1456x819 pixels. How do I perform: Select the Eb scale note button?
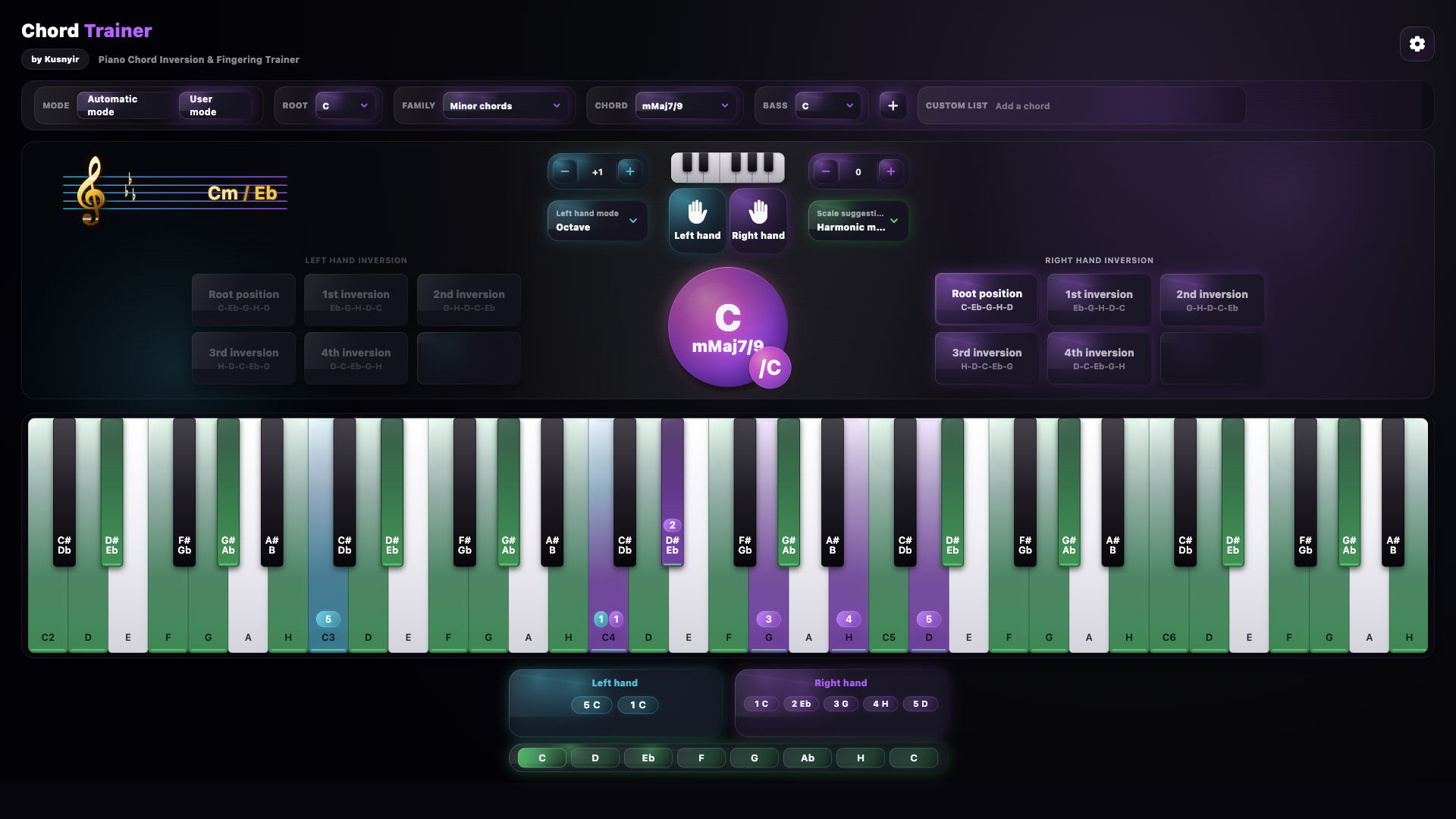[648, 758]
